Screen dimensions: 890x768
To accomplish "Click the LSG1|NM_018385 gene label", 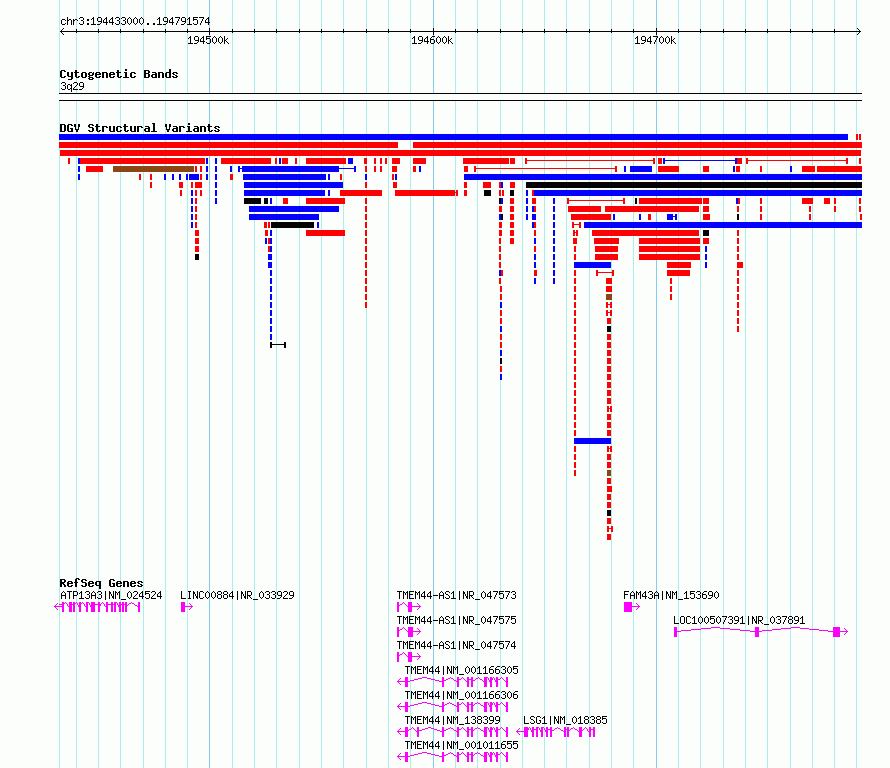I will pyautogui.click(x=565, y=720).
